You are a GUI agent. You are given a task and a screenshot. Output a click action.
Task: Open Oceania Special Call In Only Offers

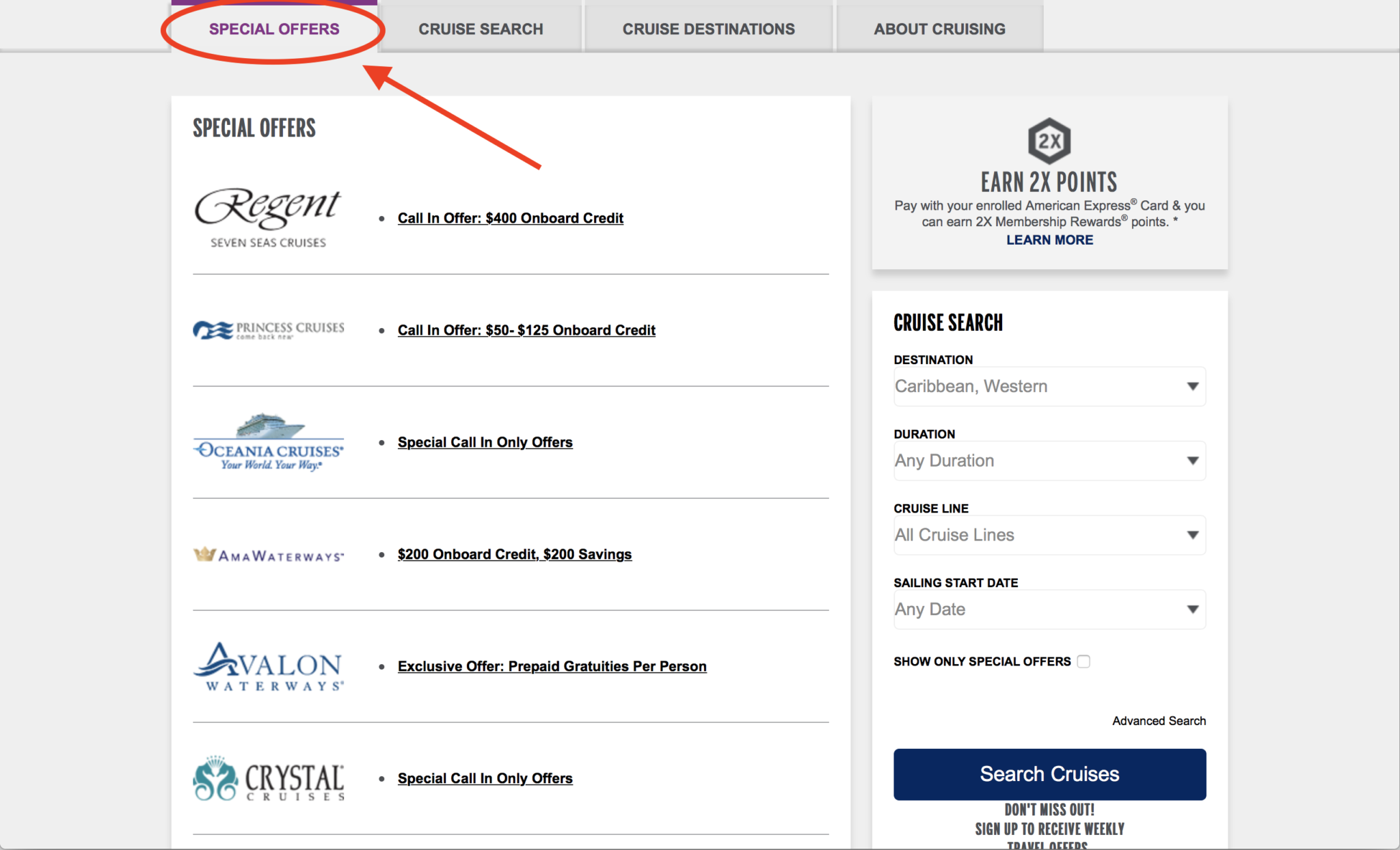pos(485,442)
